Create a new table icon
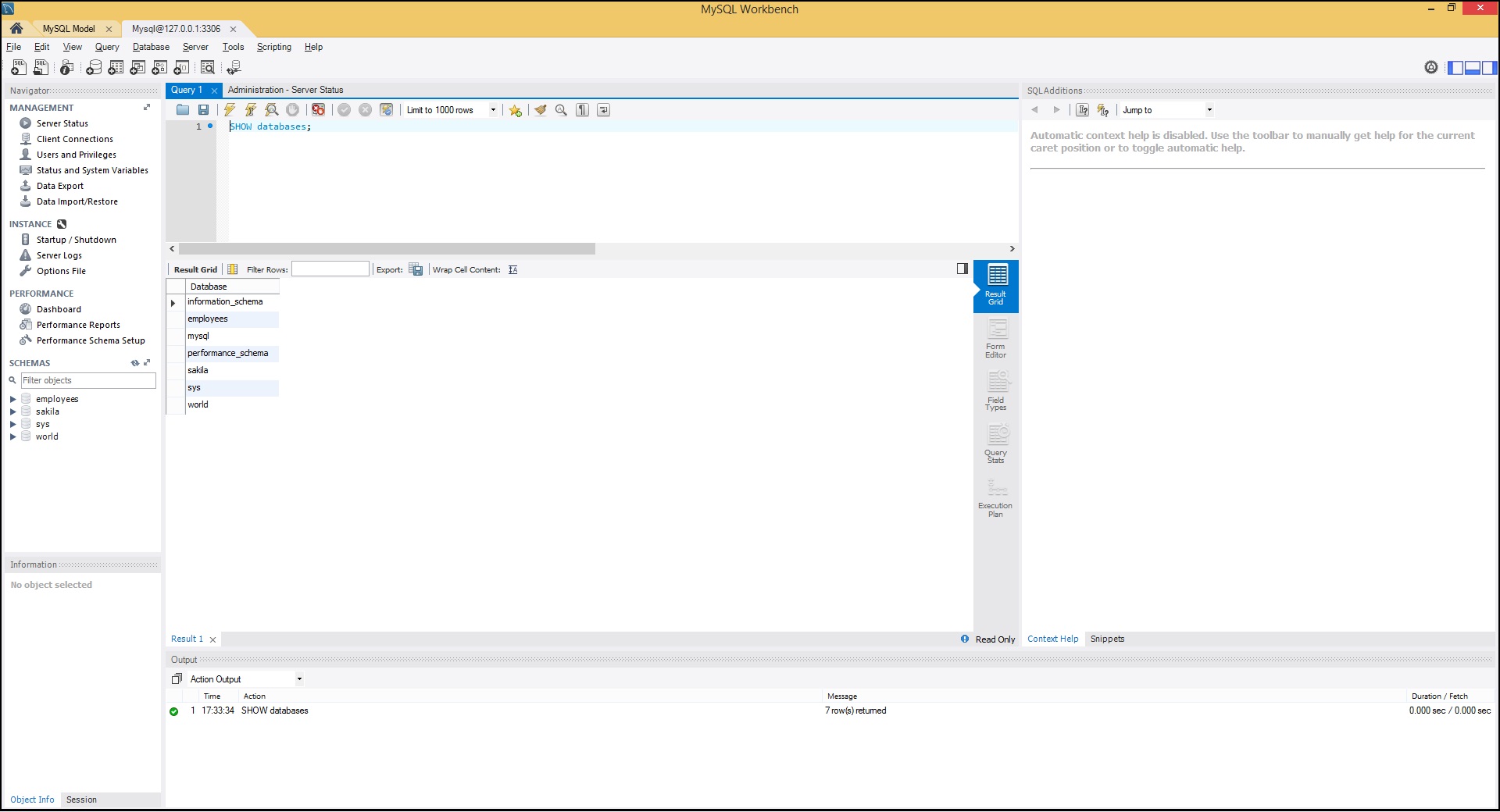Screen dimensions: 1500x812 click(x=116, y=68)
